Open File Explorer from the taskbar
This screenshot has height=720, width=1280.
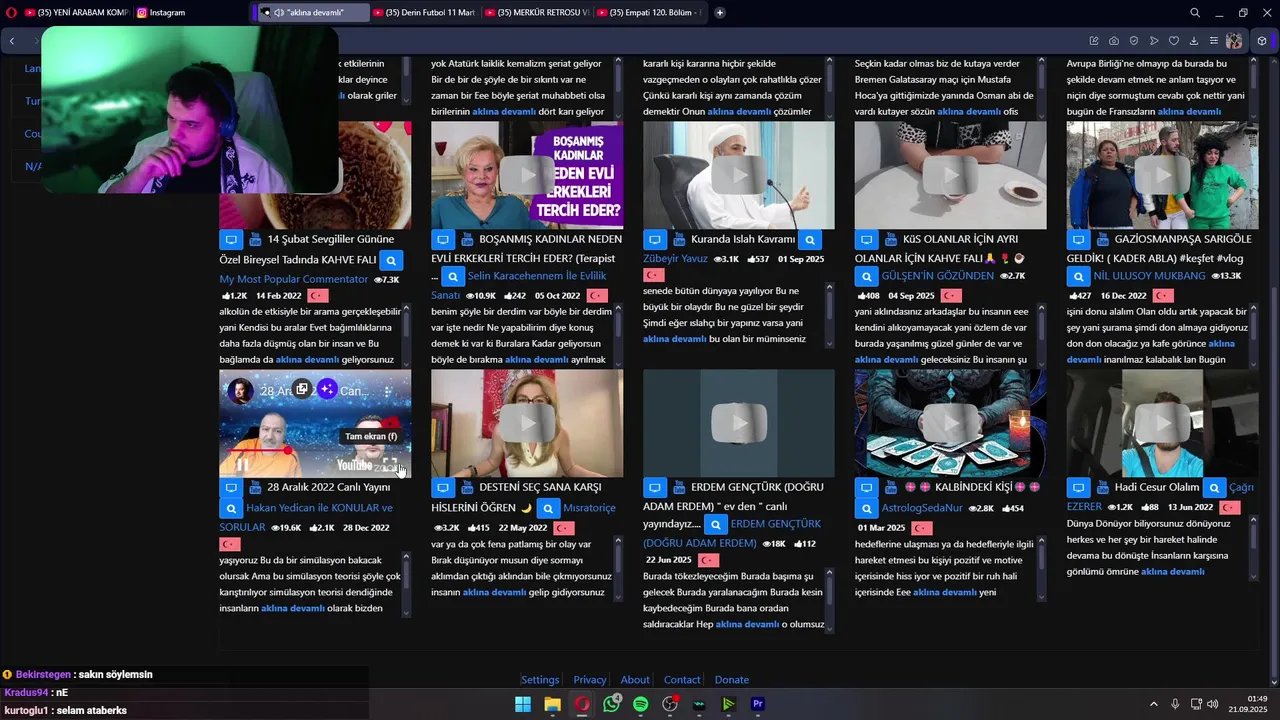point(552,704)
